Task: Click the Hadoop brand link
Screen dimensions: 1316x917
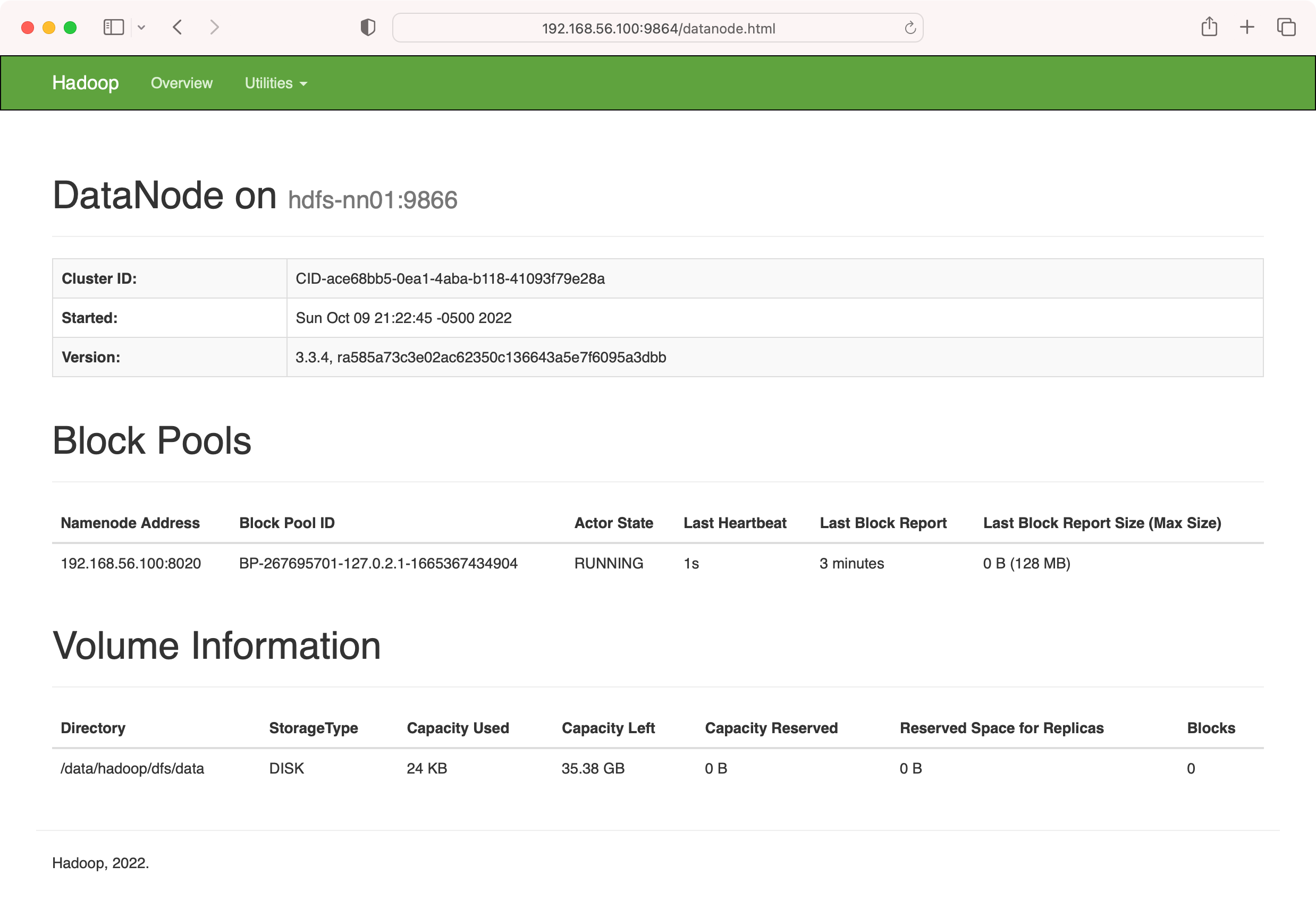Action: tap(86, 82)
